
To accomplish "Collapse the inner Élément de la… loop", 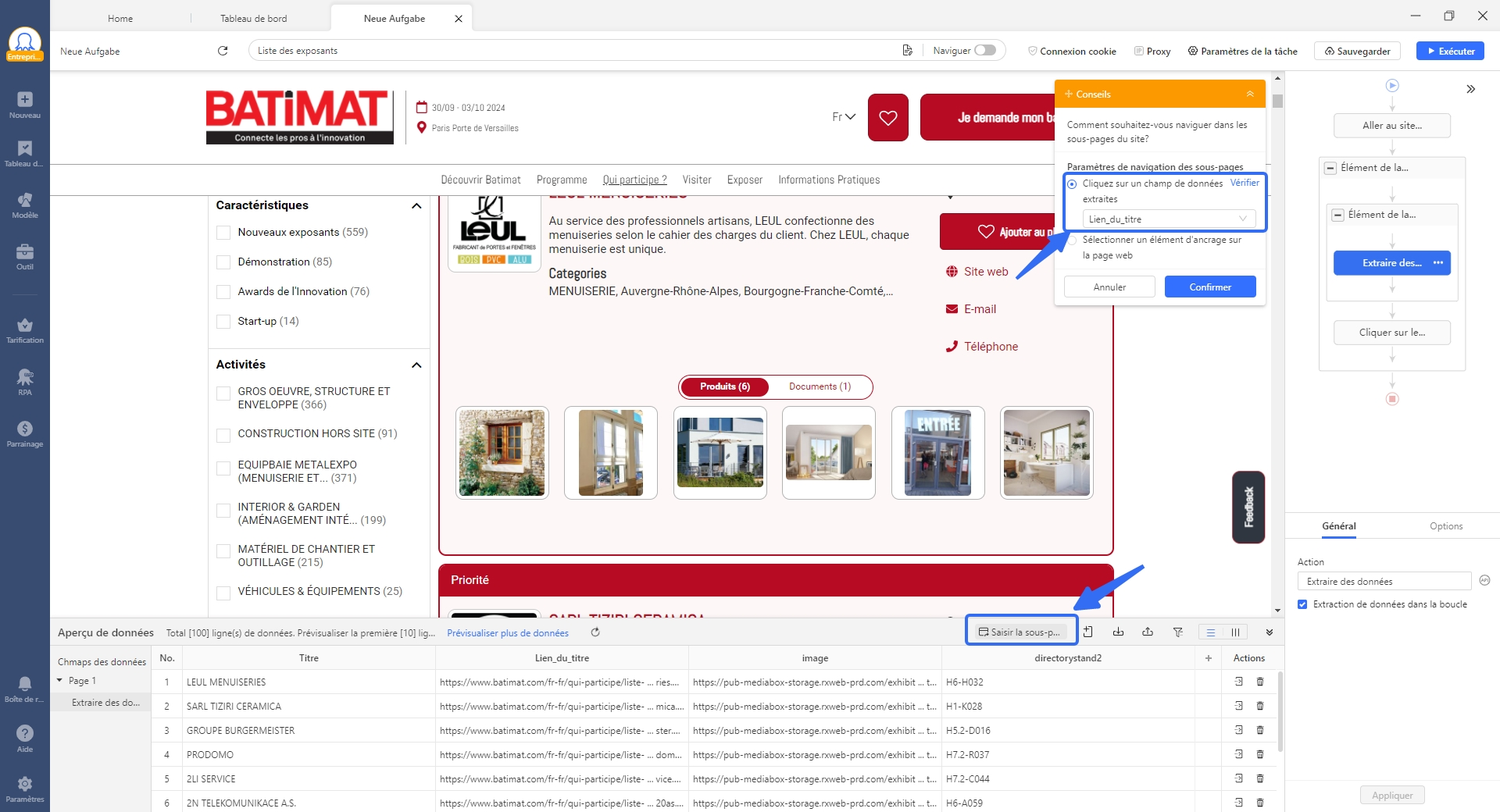I will pos(1337,215).
